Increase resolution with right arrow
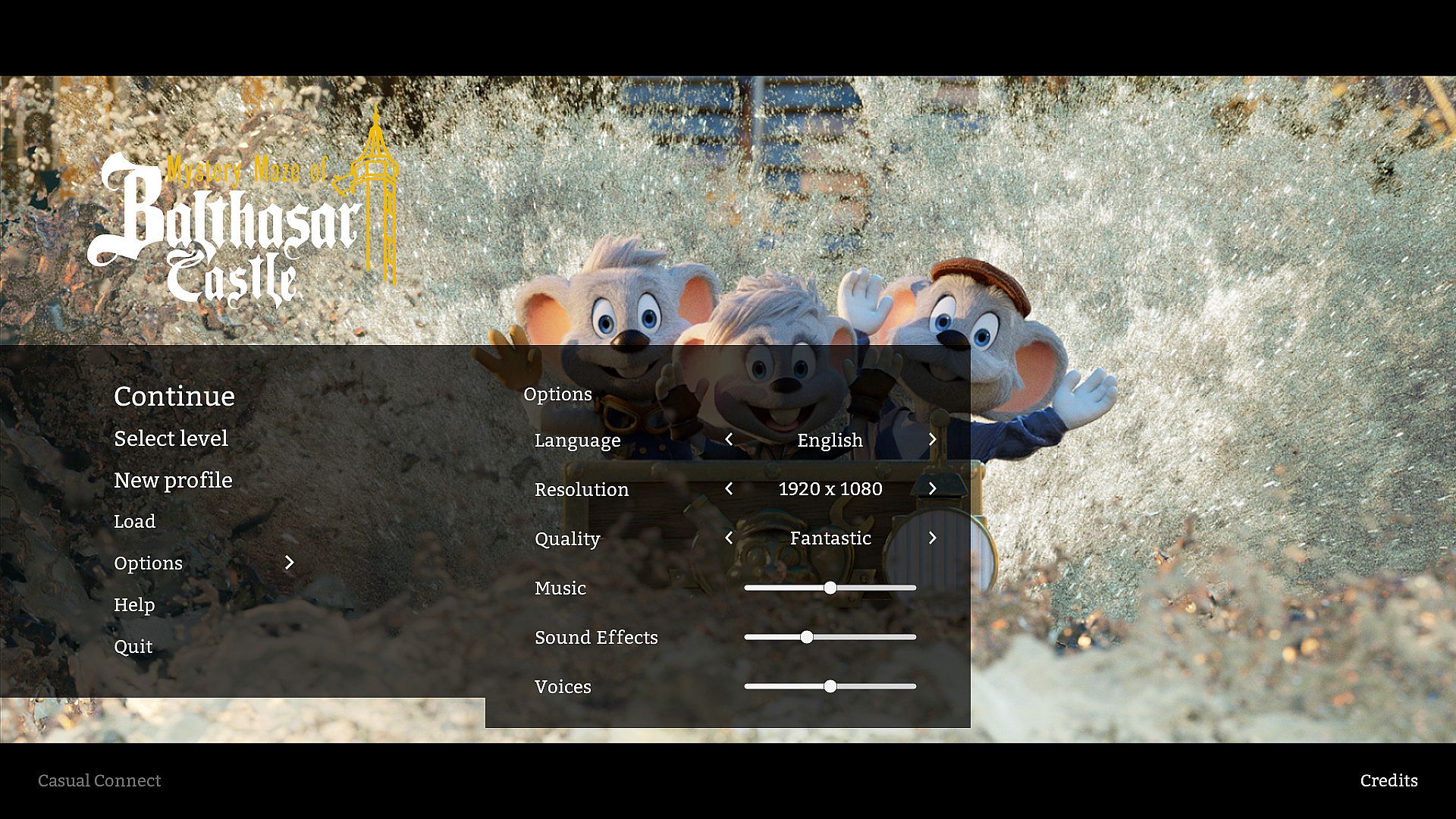Screen dimensions: 1456x819 (932, 488)
